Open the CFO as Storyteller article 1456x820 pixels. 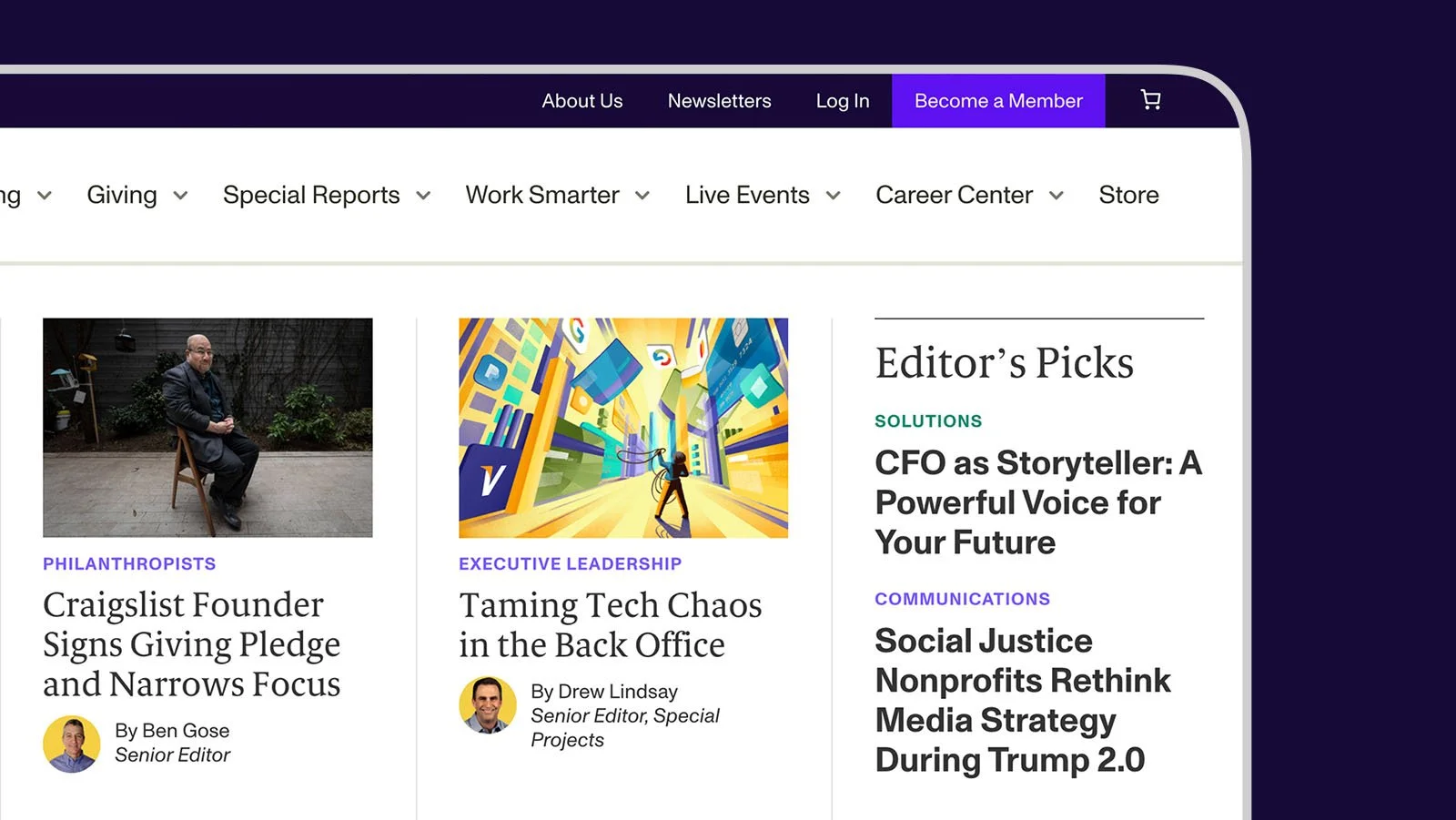point(1038,502)
